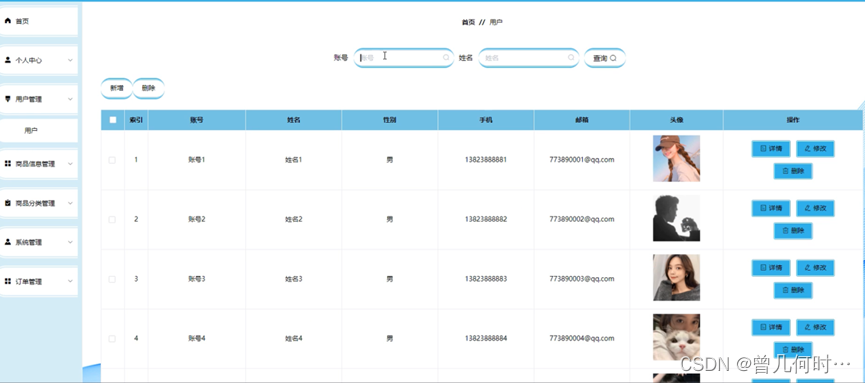Click the grid icon beside 订单管理
The width and height of the screenshot is (865, 383).
[x=8, y=281]
